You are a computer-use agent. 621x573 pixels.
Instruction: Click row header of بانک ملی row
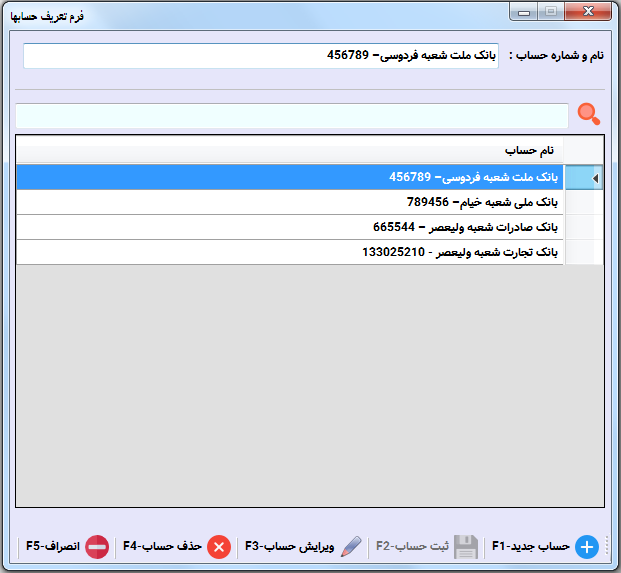coord(584,202)
